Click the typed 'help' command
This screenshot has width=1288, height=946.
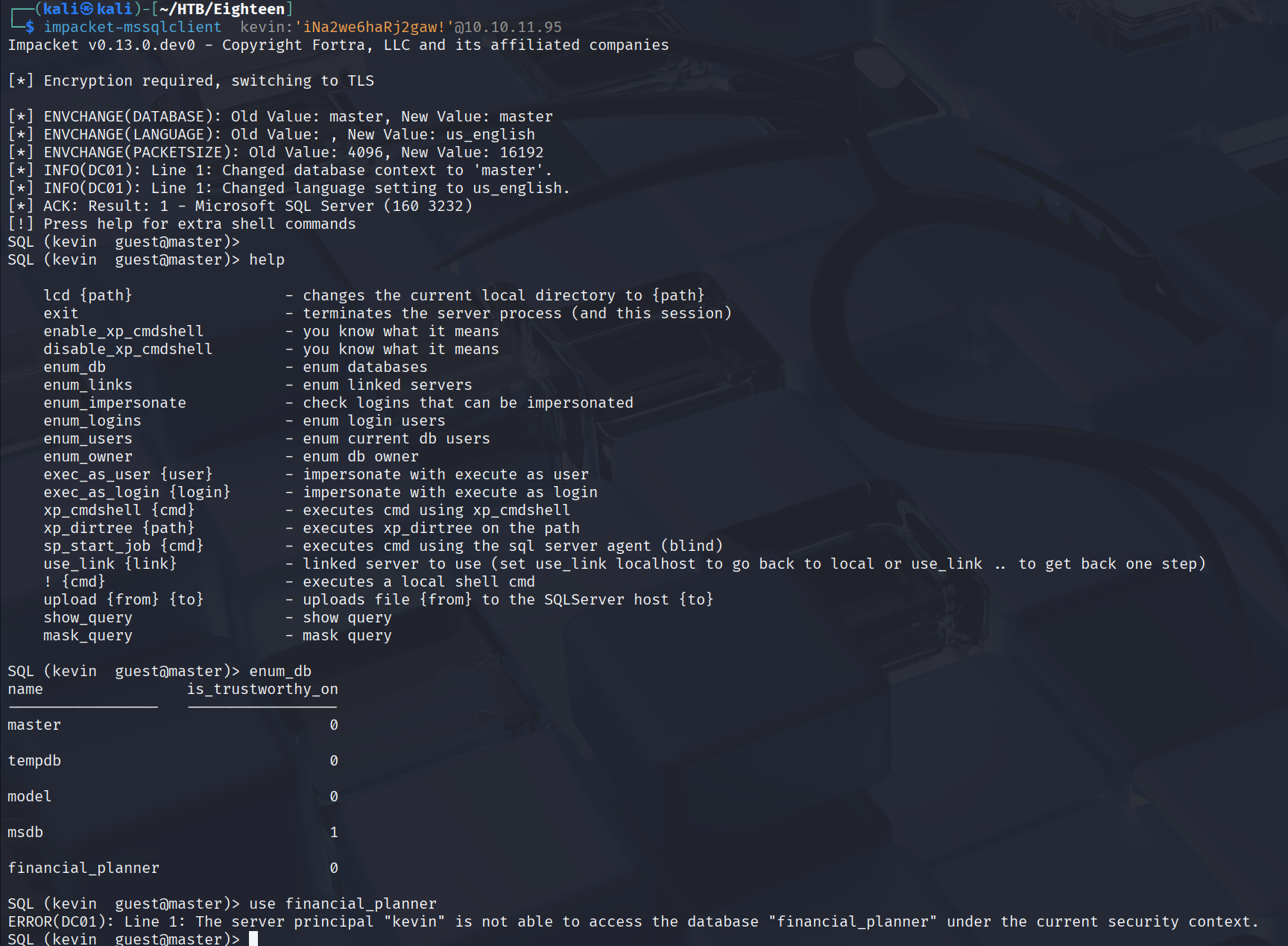tap(267, 259)
